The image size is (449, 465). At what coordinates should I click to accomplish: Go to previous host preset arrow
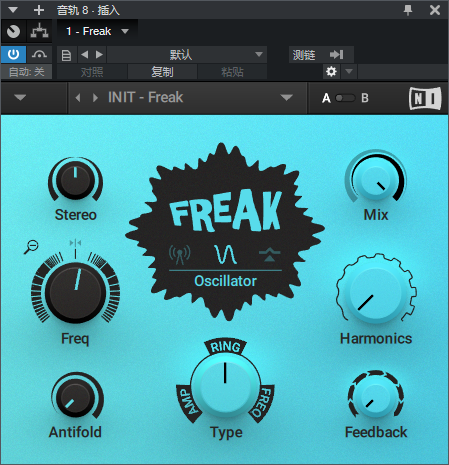85,54
